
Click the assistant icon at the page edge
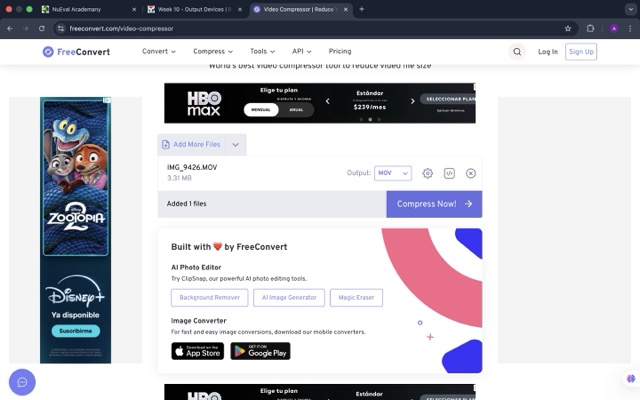631,379
